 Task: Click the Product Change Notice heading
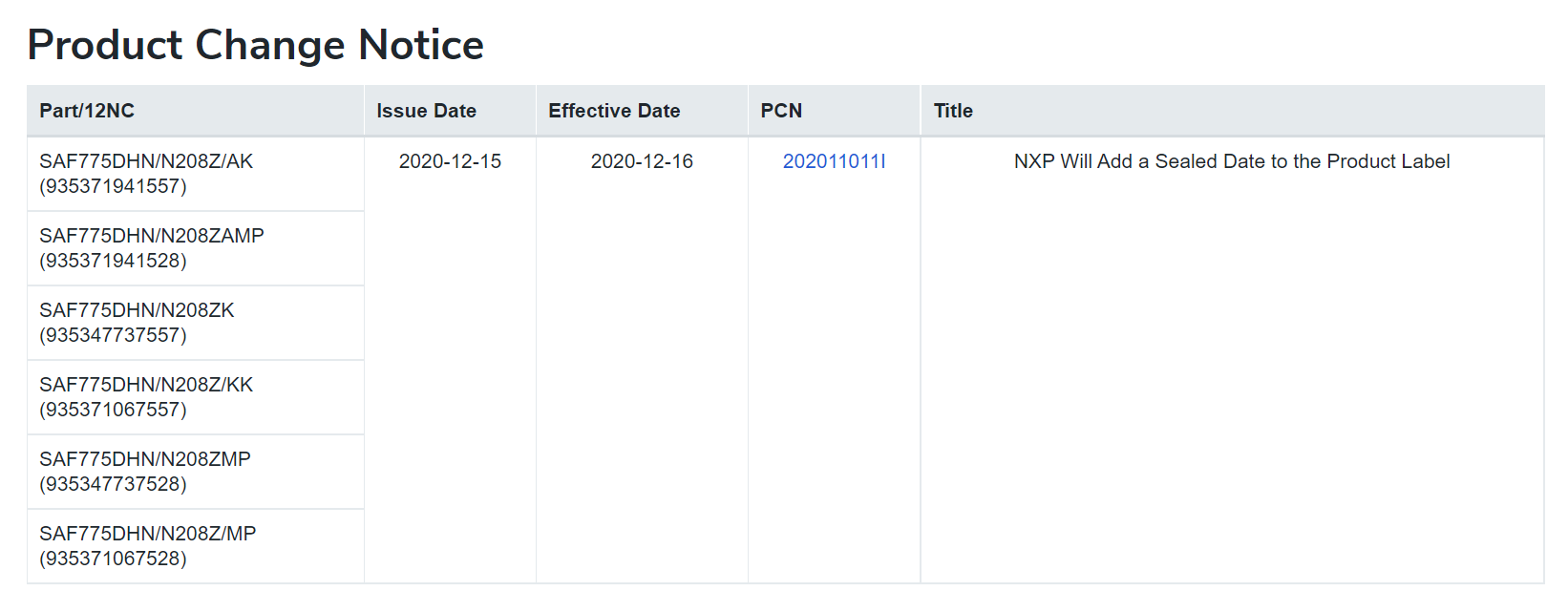point(256,45)
